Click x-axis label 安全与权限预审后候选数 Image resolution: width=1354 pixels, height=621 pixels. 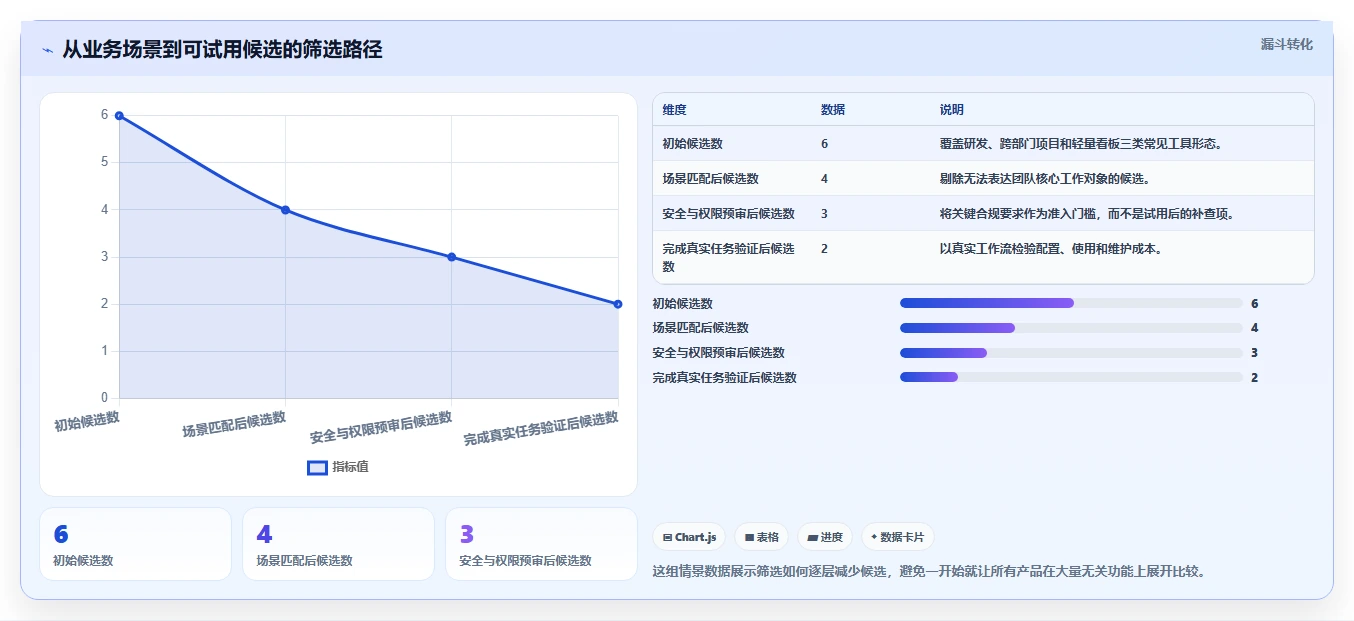click(x=382, y=427)
